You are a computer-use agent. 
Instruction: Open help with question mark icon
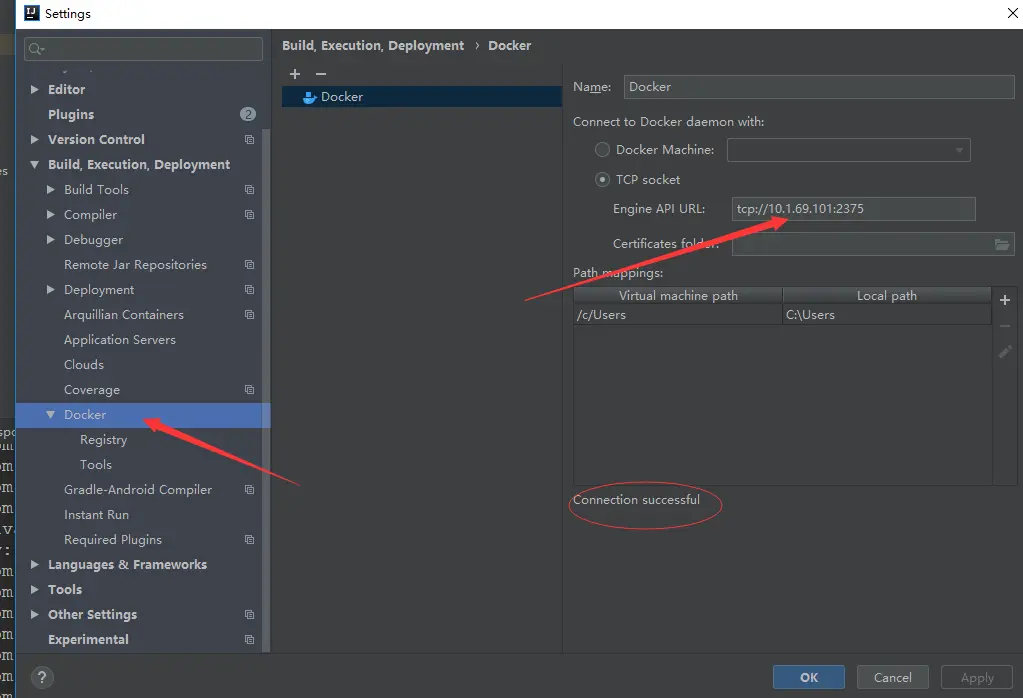click(x=42, y=677)
